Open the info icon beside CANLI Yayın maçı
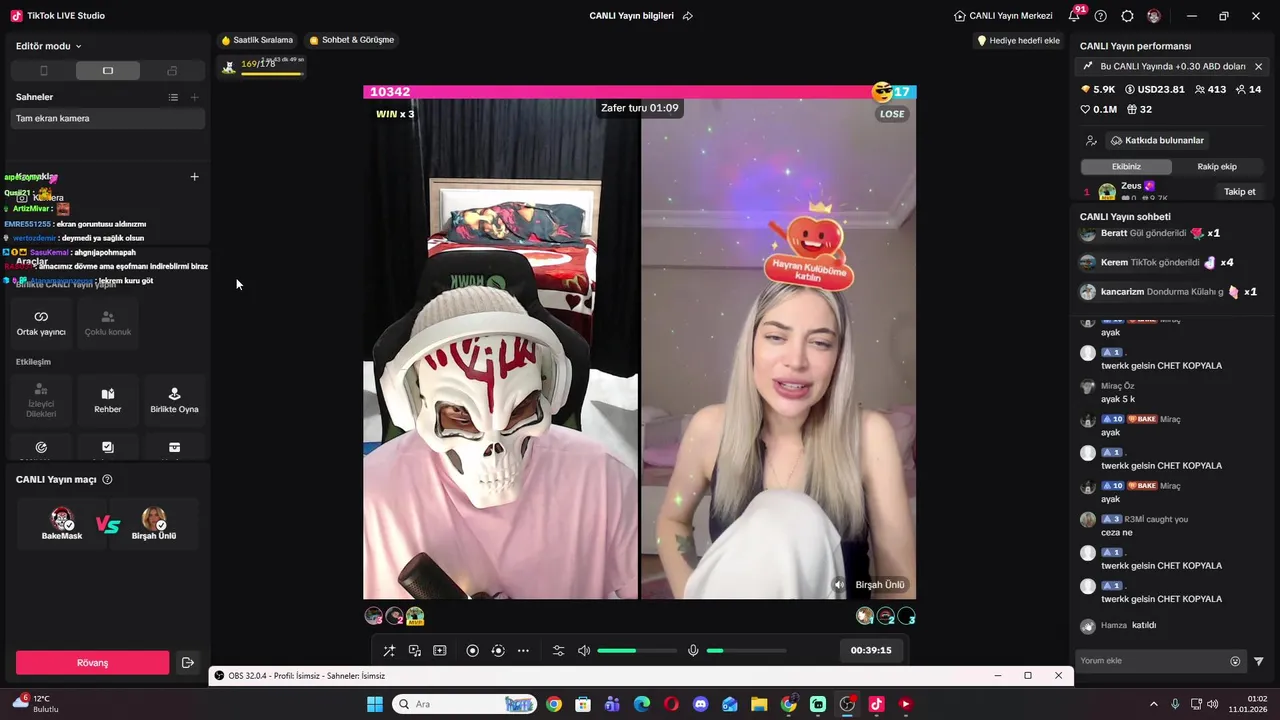This screenshot has width=1280, height=720. click(108, 480)
